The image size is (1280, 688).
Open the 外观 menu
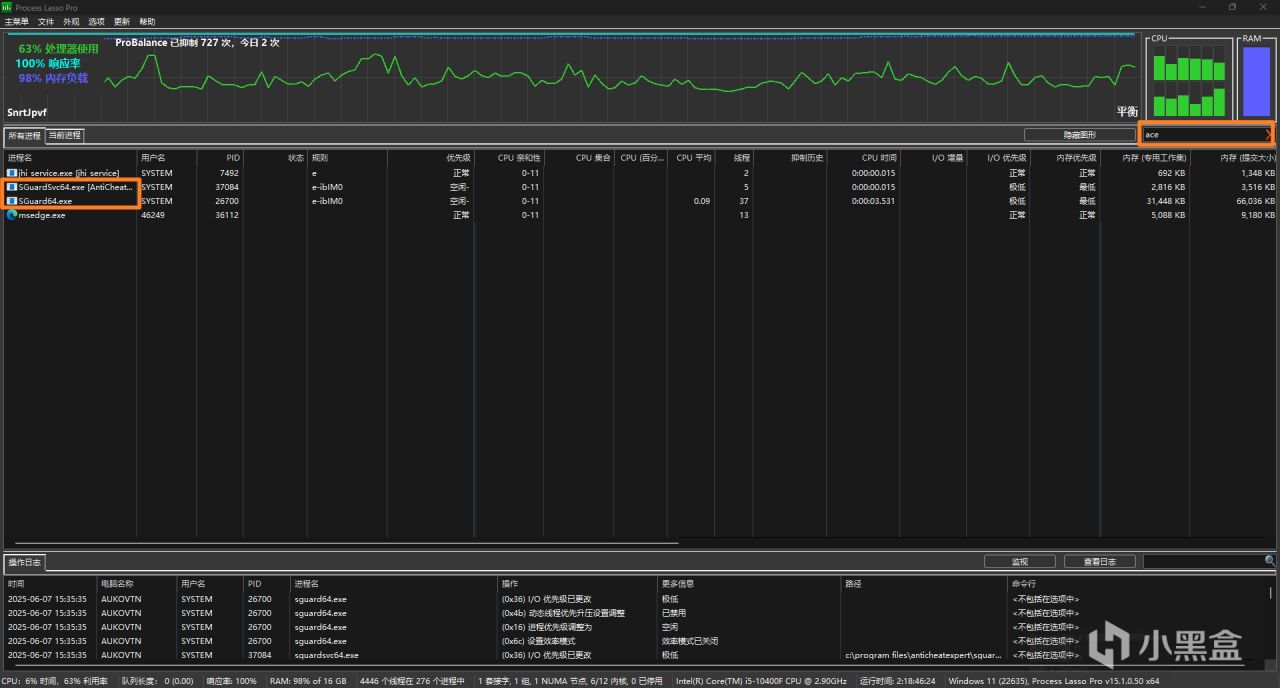[71, 21]
